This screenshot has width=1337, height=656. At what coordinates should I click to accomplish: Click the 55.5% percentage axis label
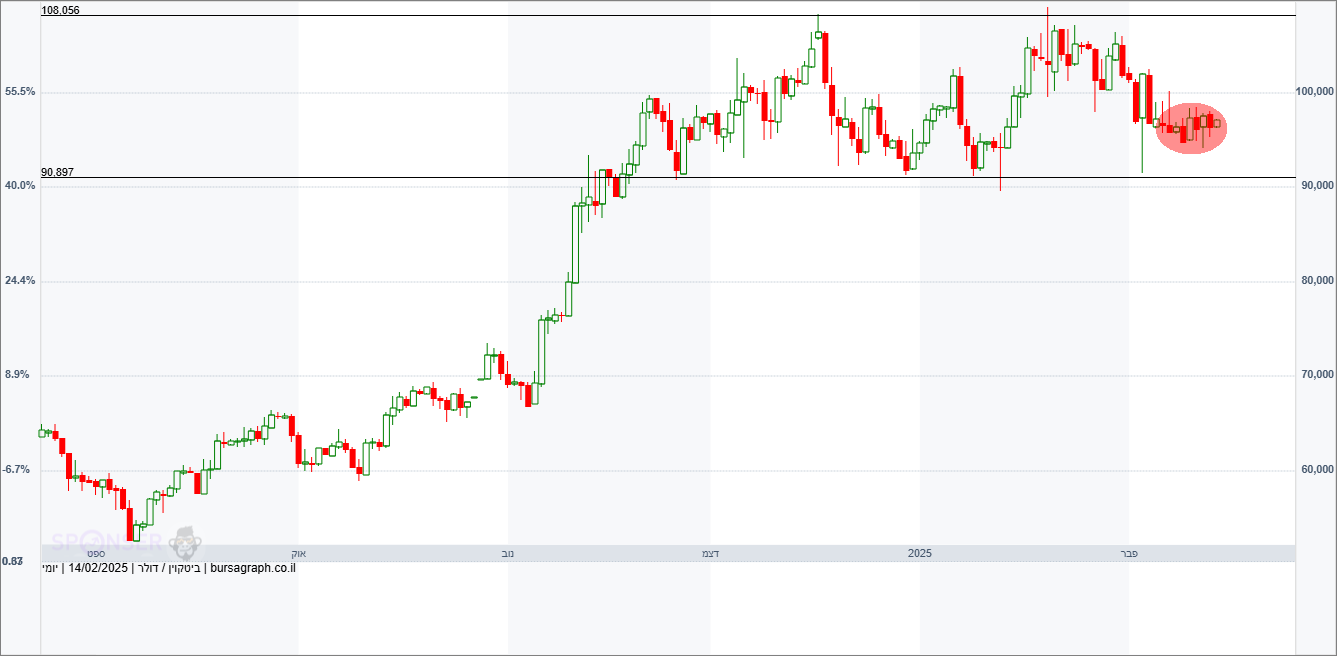20,91
